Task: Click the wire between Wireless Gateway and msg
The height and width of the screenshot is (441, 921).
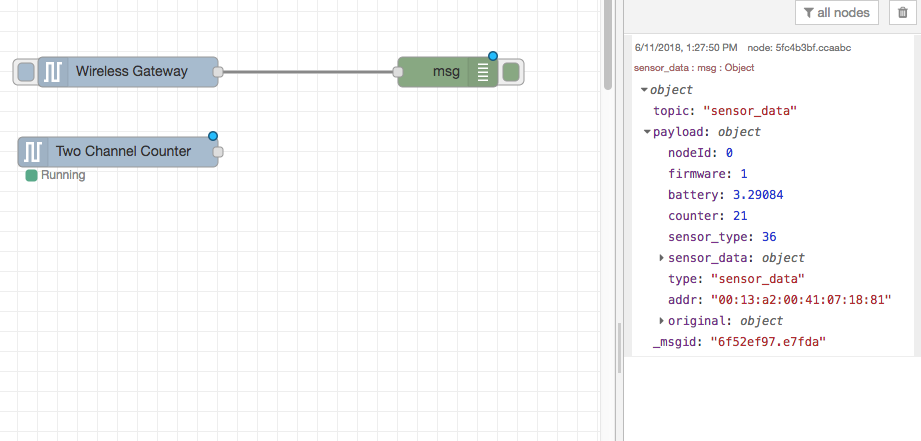Action: point(308,72)
